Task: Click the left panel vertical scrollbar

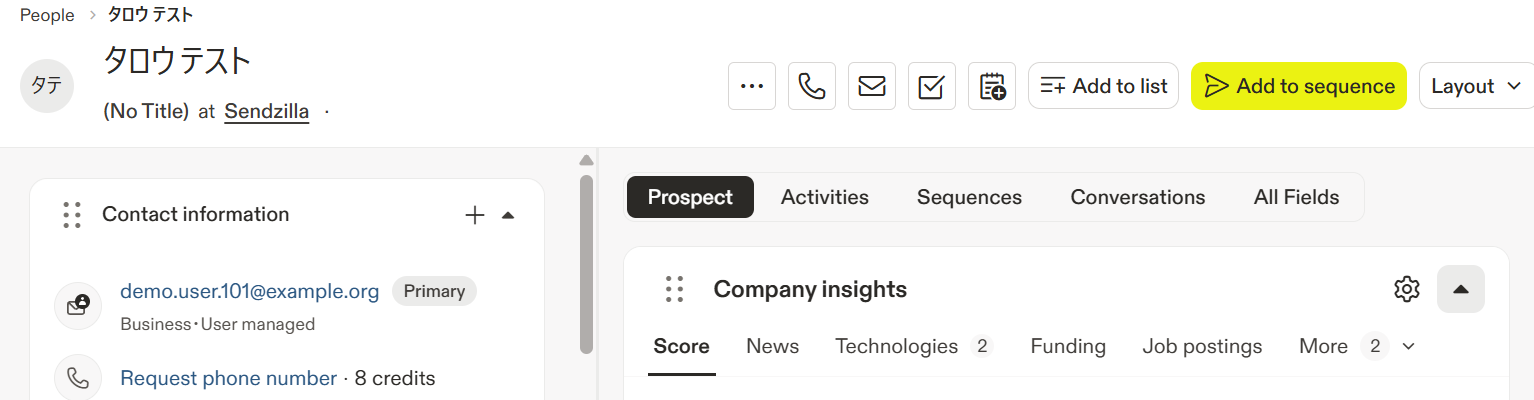Action: point(587,265)
